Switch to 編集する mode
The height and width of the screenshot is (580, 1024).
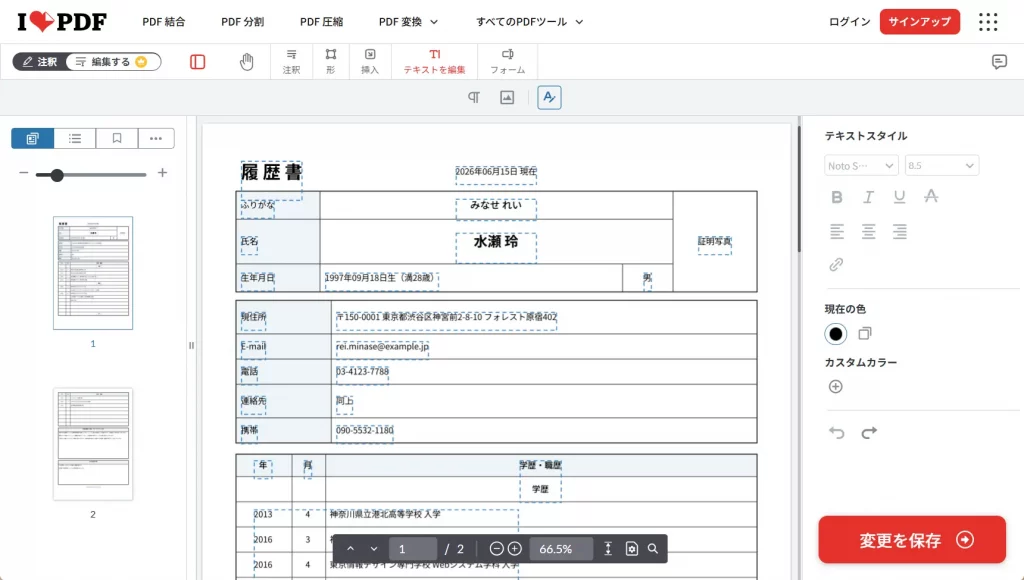pyautogui.click(x=111, y=61)
